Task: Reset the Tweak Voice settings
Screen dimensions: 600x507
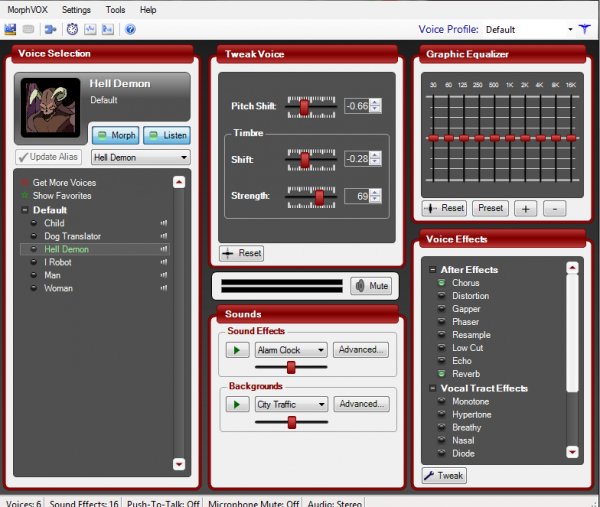Action: click(x=241, y=253)
